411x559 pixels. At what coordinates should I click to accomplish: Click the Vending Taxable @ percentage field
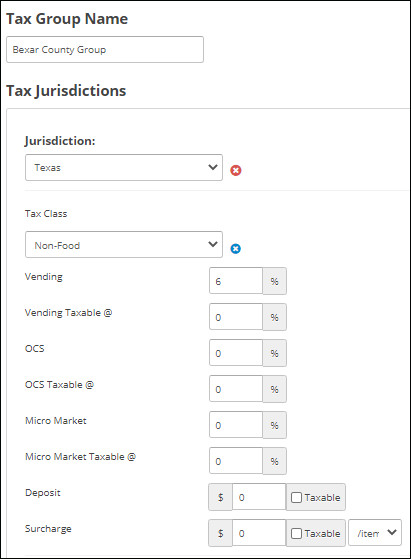point(236,317)
